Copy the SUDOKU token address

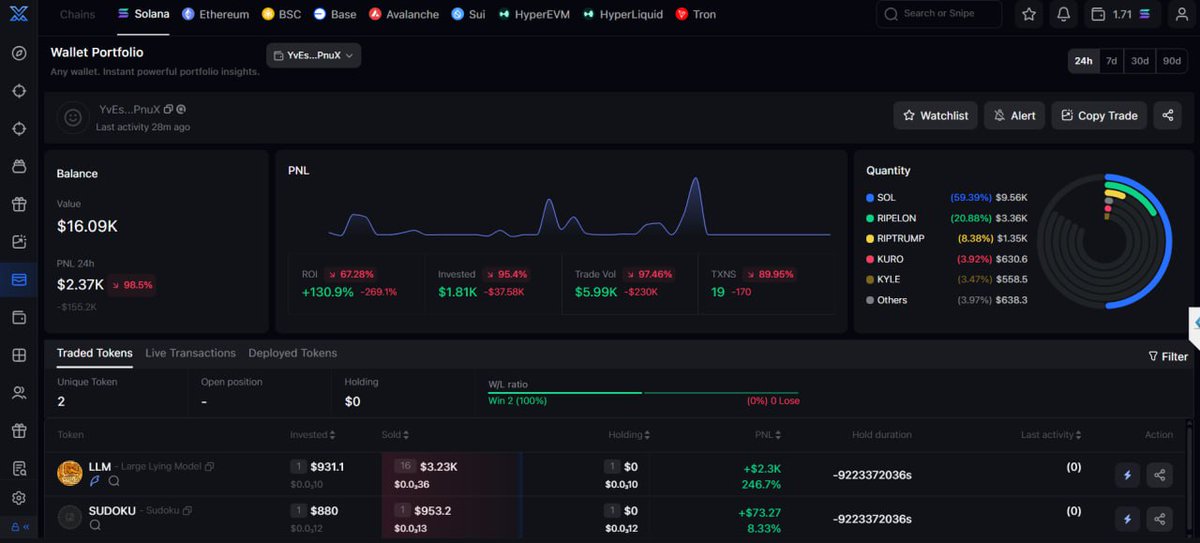point(187,511)
